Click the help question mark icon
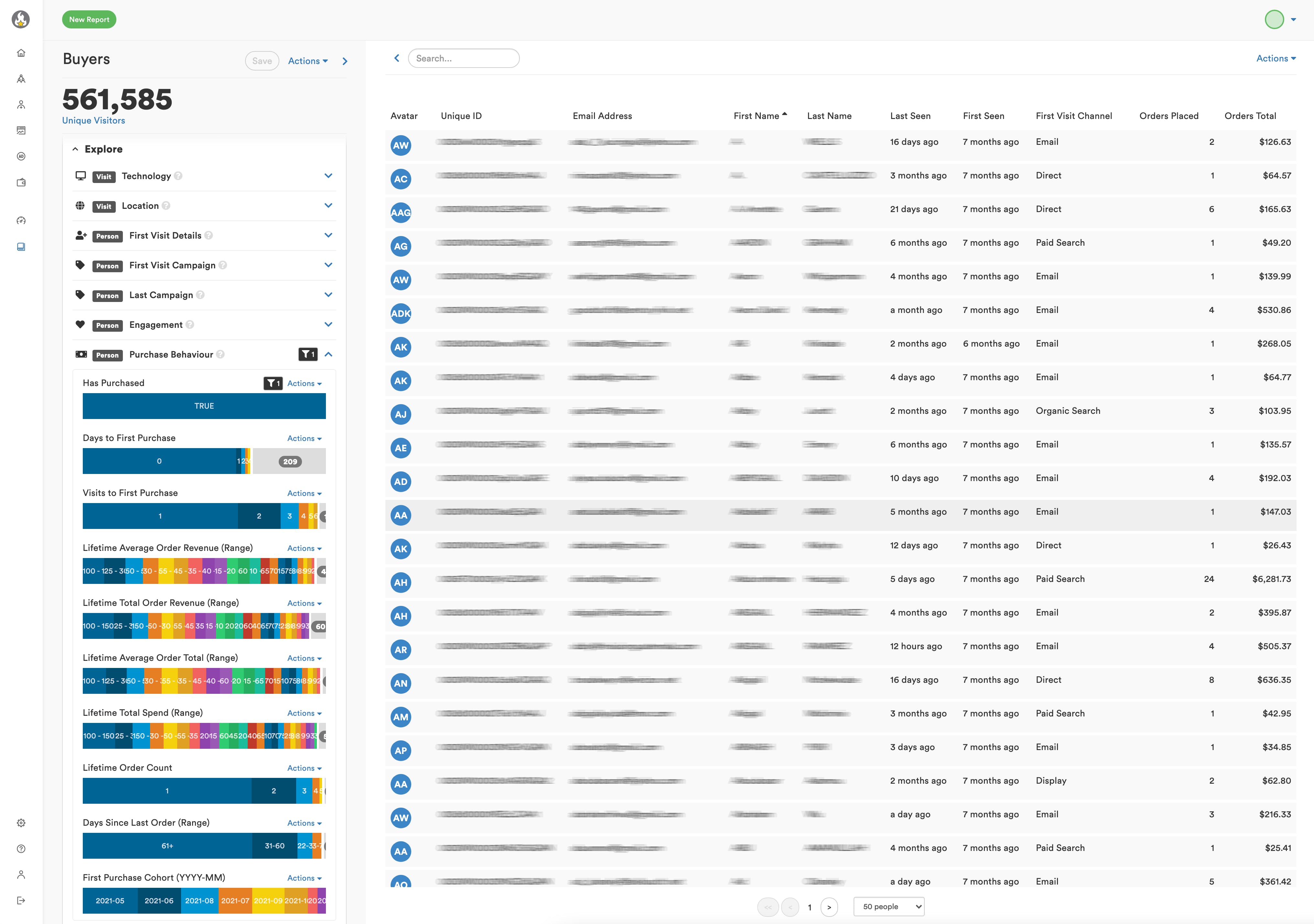Image resolution: width=1314 pixels, height=924 pixels. tap(21, 848)
